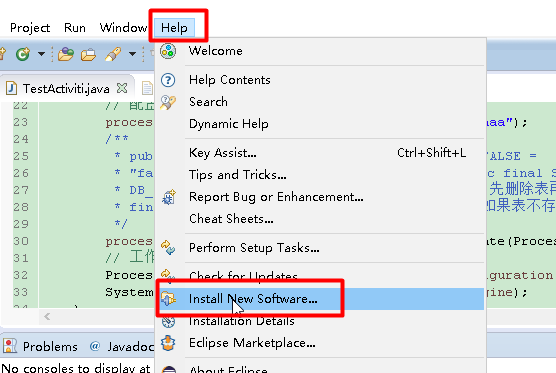Click the Report Bug or Enhancement icon

(169, 197)
